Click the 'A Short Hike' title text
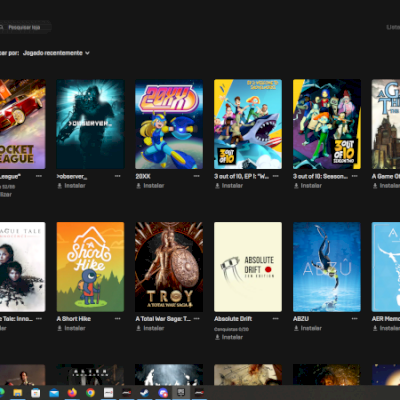 point(74,319)
